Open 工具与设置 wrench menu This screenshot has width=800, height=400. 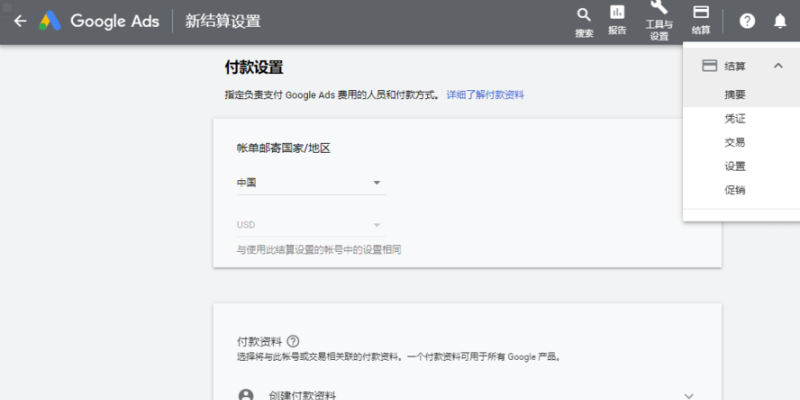coord(659,21)
